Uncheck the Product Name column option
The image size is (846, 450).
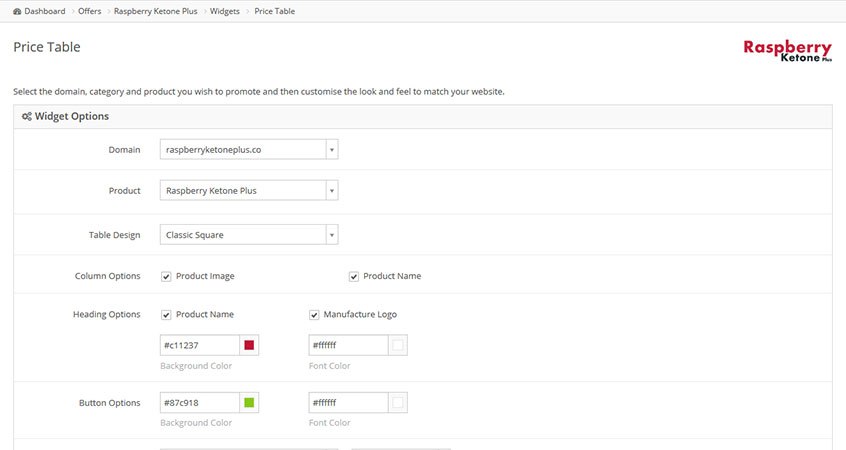point(354,276)
